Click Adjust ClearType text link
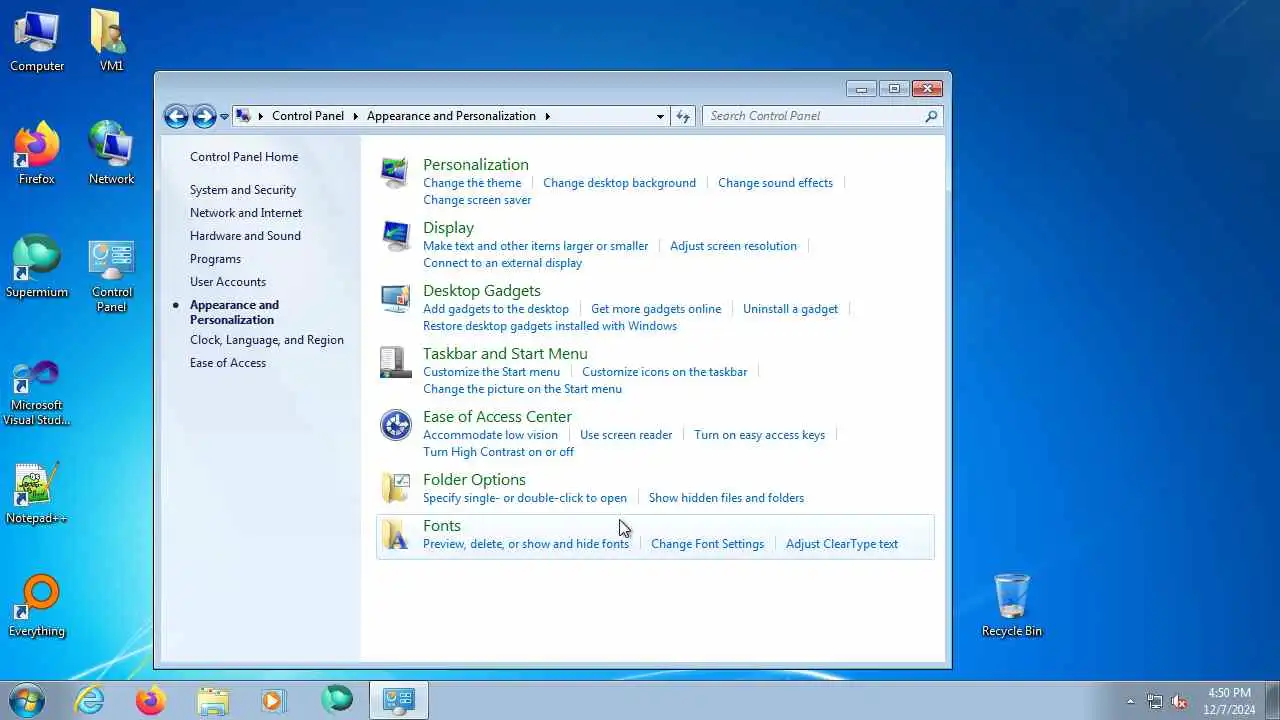 (x=842, y=544)
